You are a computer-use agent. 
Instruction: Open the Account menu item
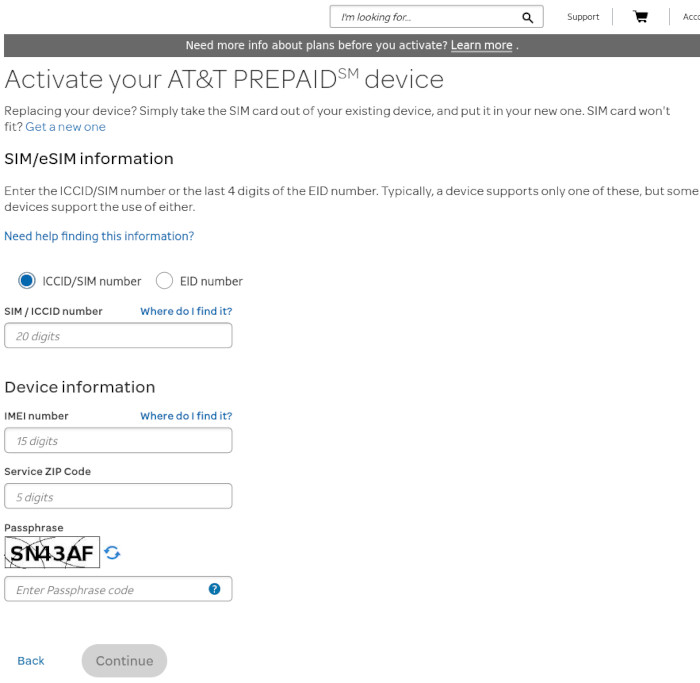690,17
